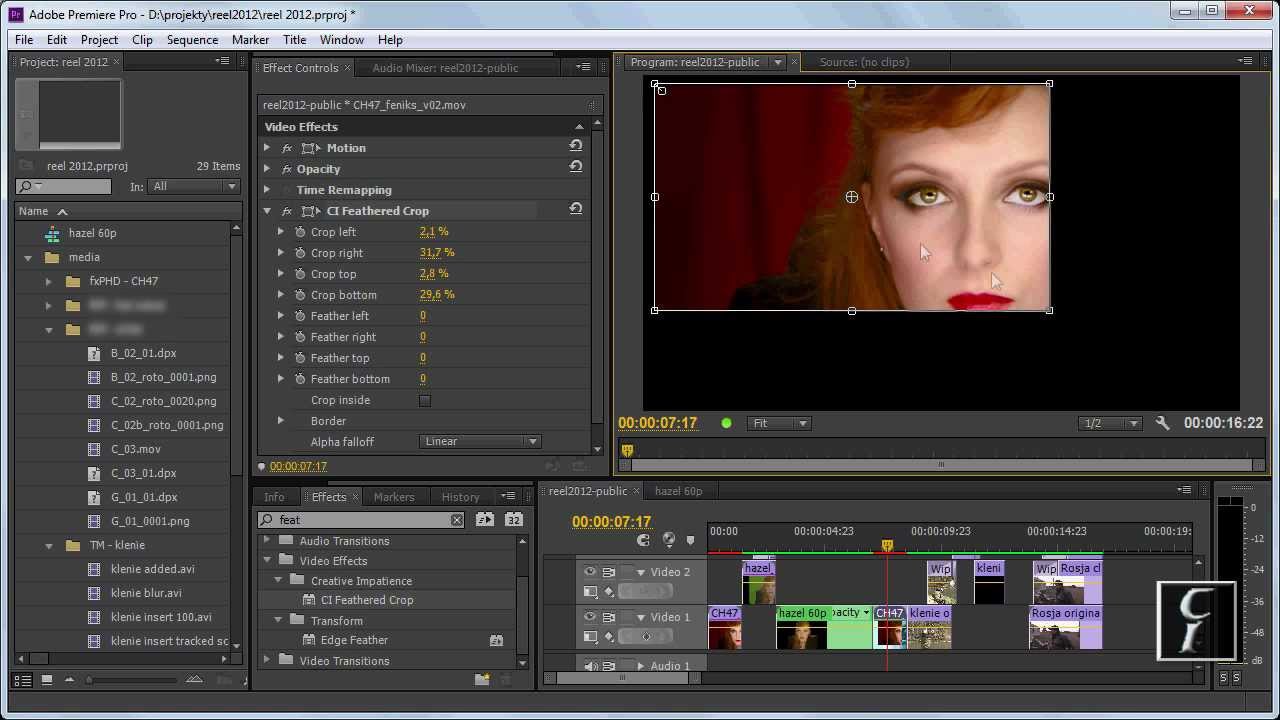Expand the Time Remapping properties
Screen dimensions: 1280x720
(267, 190)
